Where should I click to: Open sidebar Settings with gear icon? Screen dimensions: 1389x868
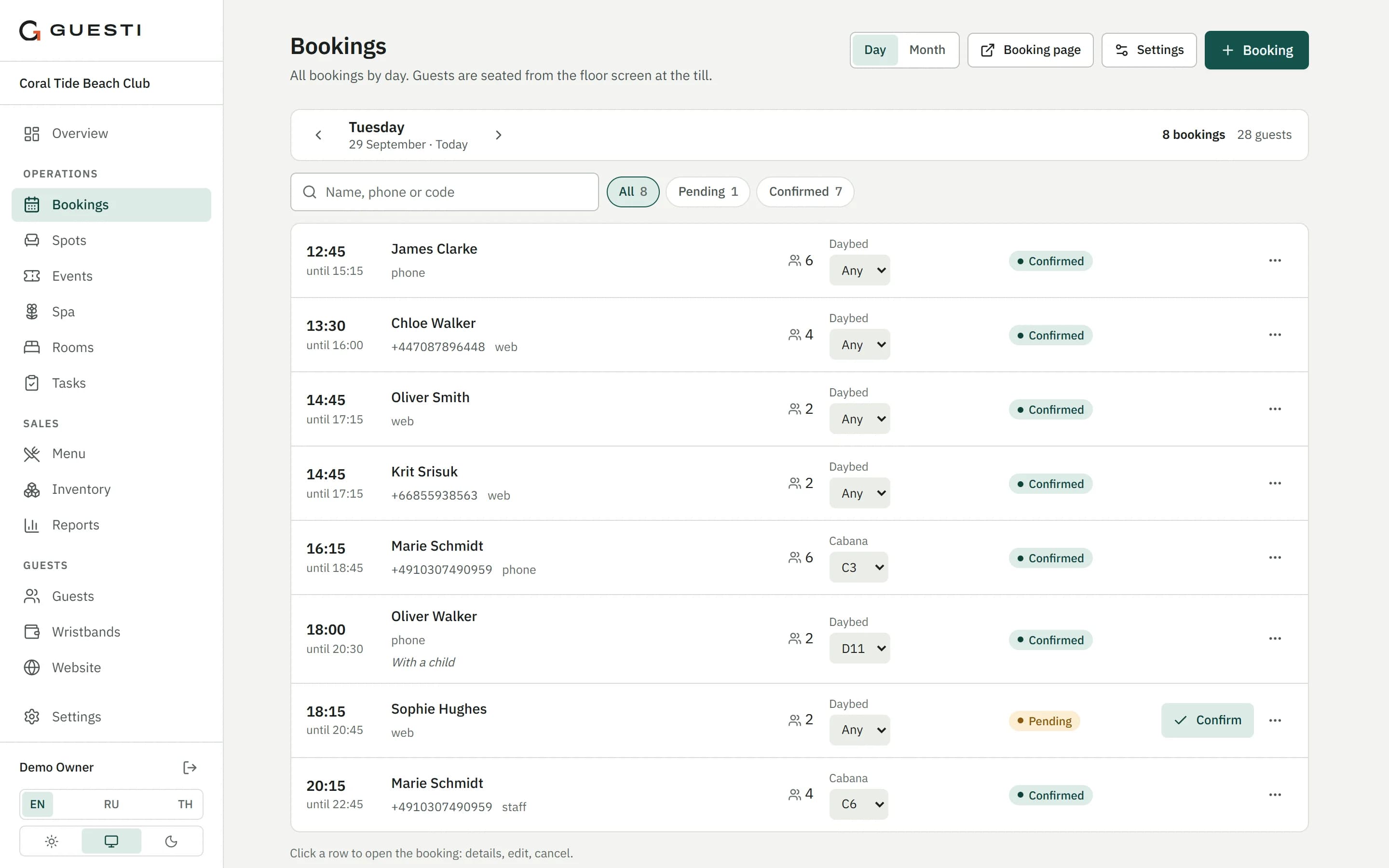tap(111, 717)
